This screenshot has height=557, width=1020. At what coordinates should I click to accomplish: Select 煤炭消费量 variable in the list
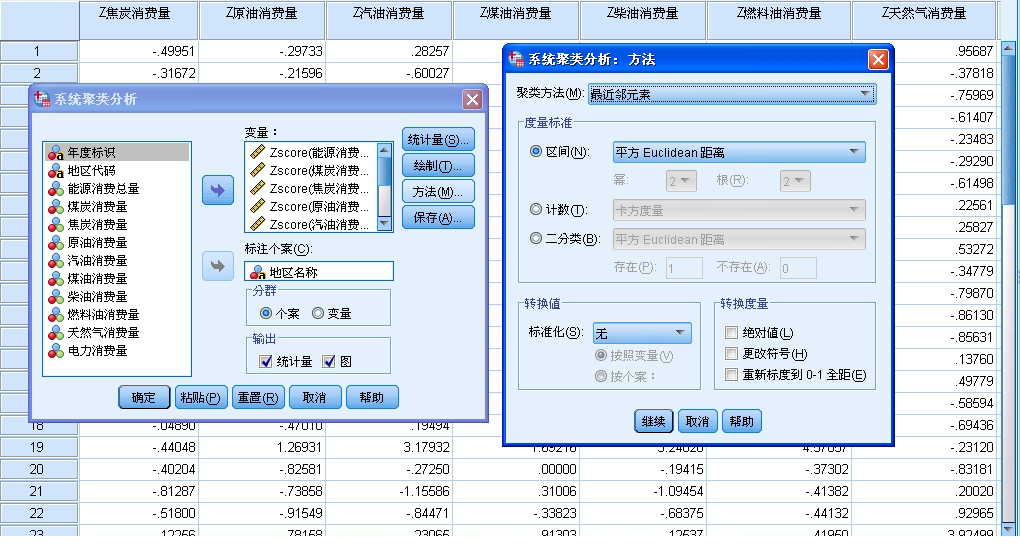tap(117, 206)
